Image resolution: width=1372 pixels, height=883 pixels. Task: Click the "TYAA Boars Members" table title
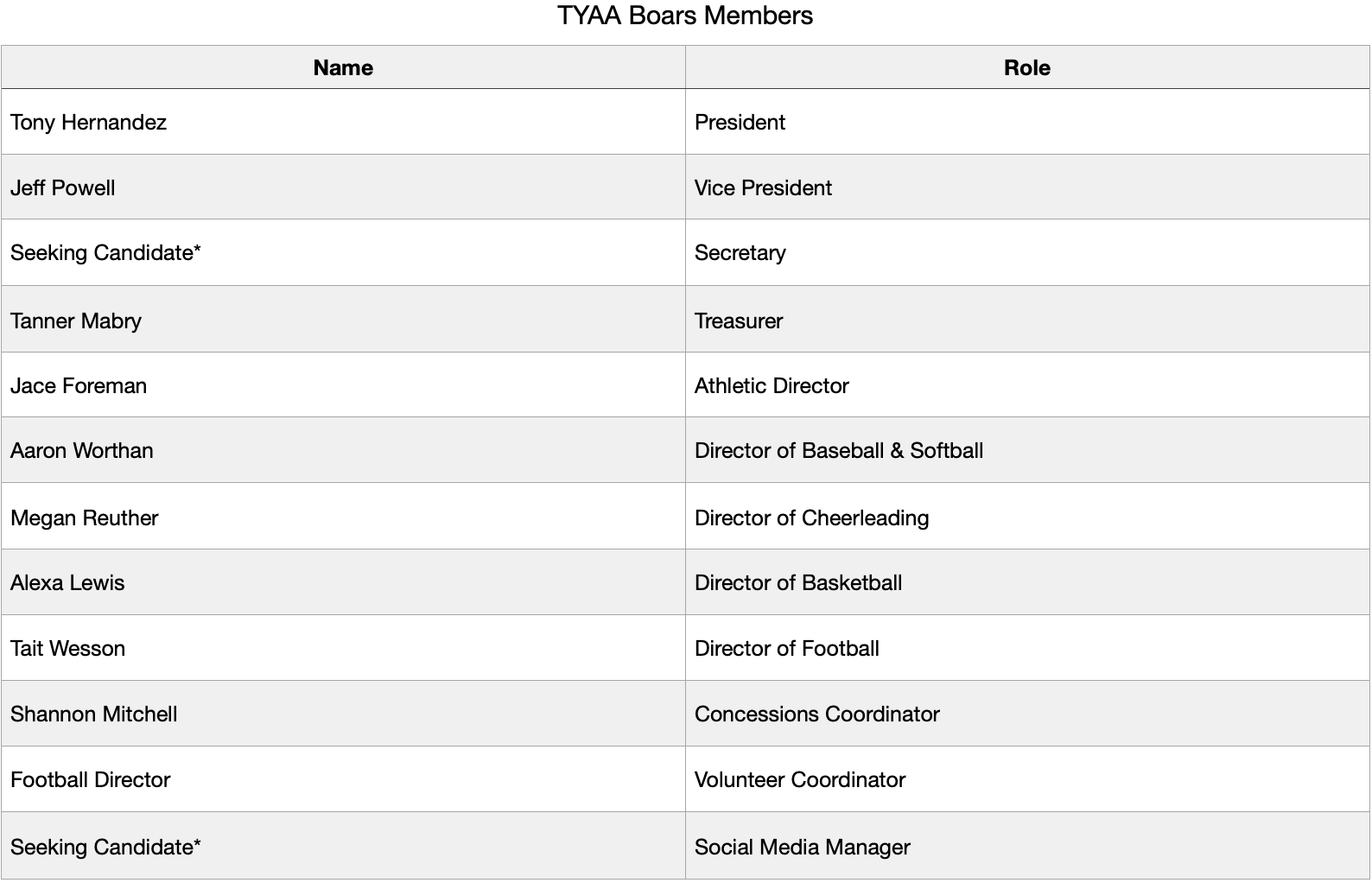(x=685, y=16)
